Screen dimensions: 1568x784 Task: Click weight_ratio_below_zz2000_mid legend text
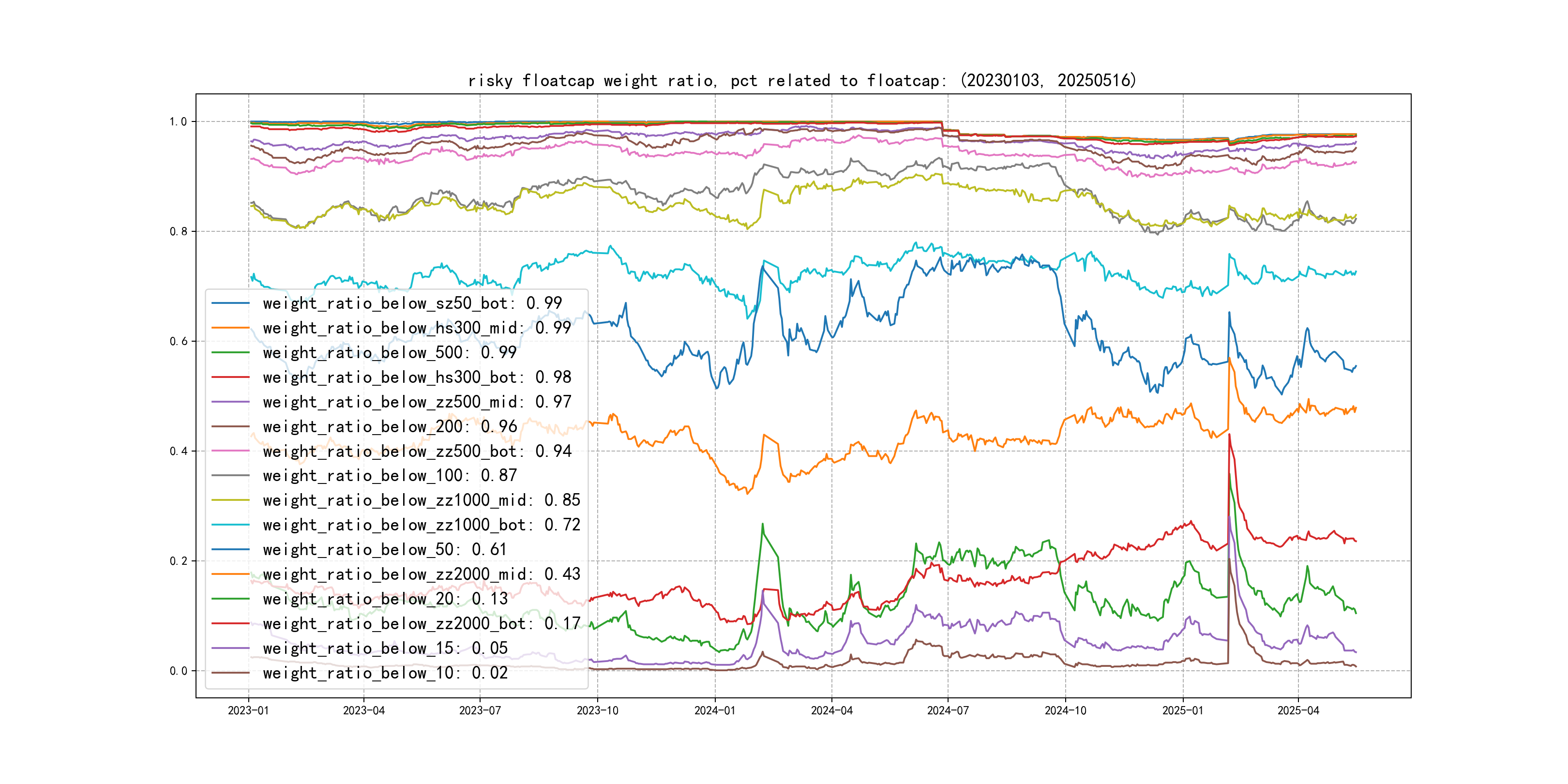[x=421, y=574]
